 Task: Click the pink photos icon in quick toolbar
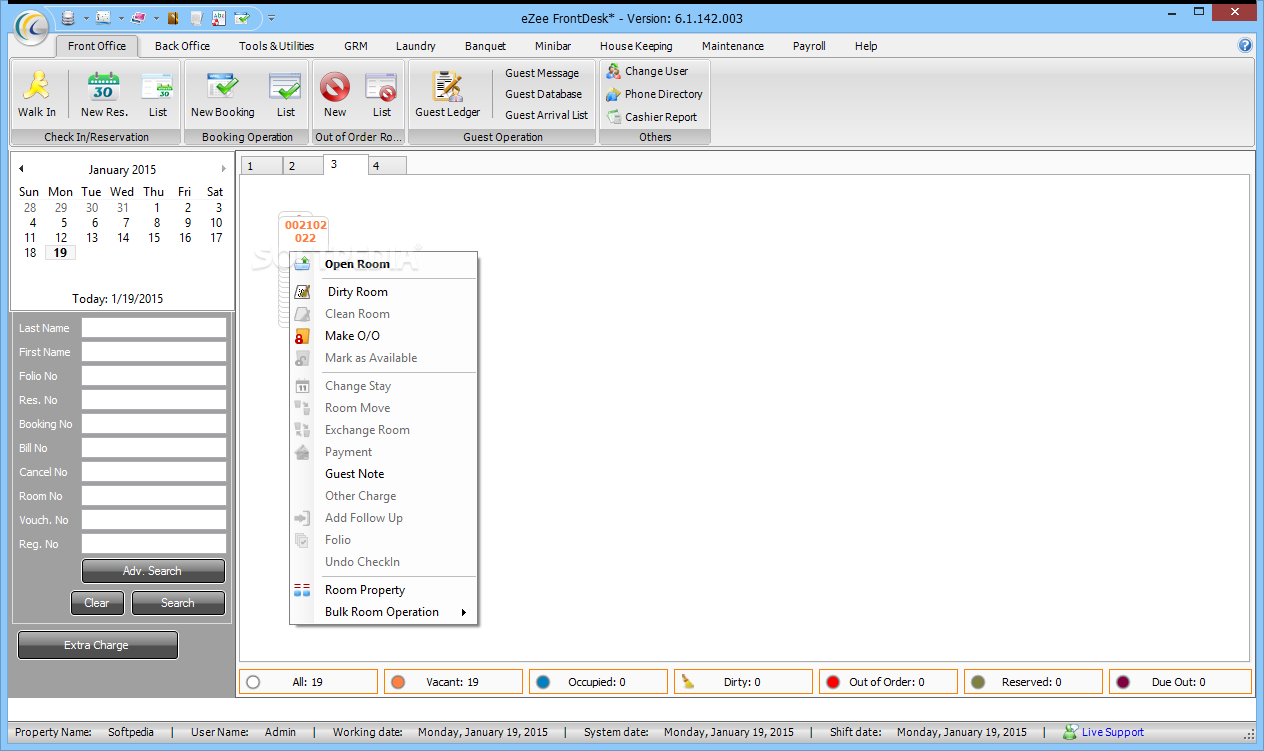coord(138,18)
